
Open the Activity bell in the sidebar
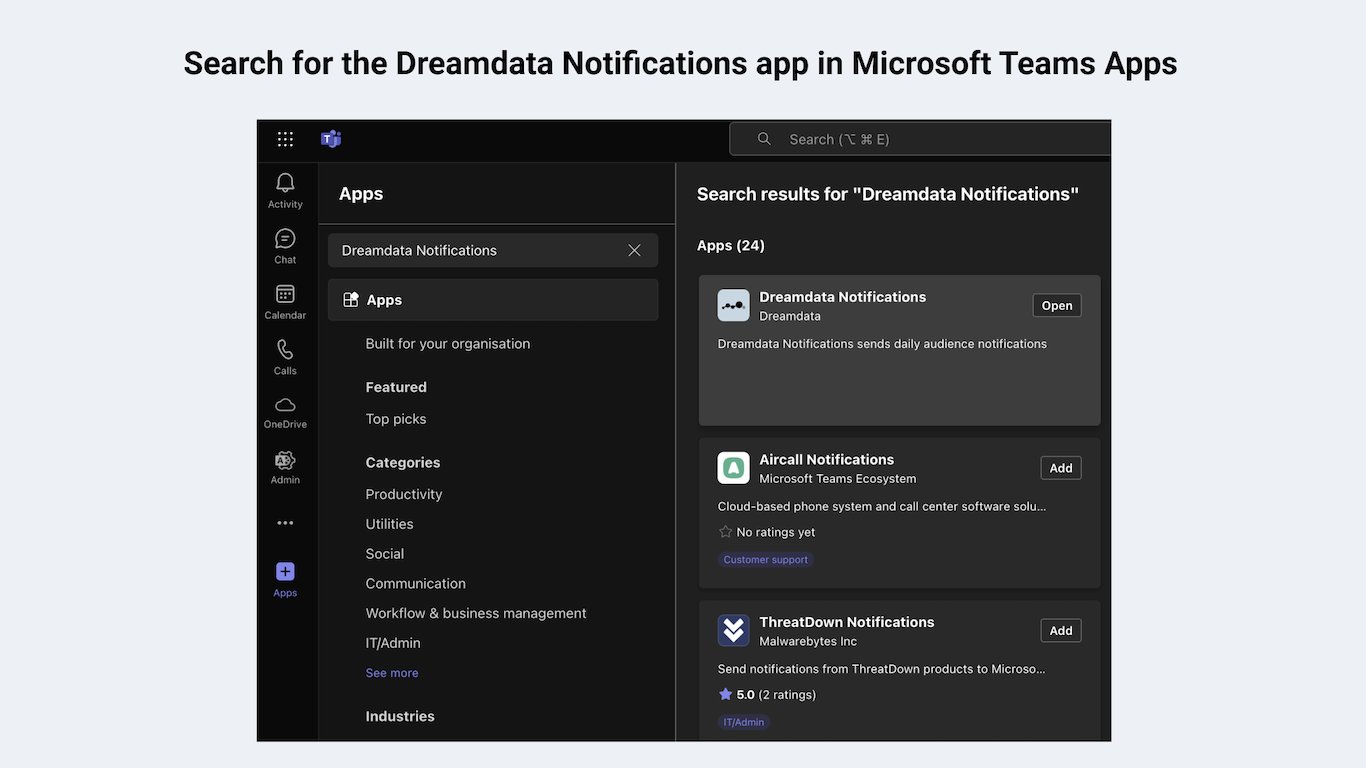click(x=285, y=190)
